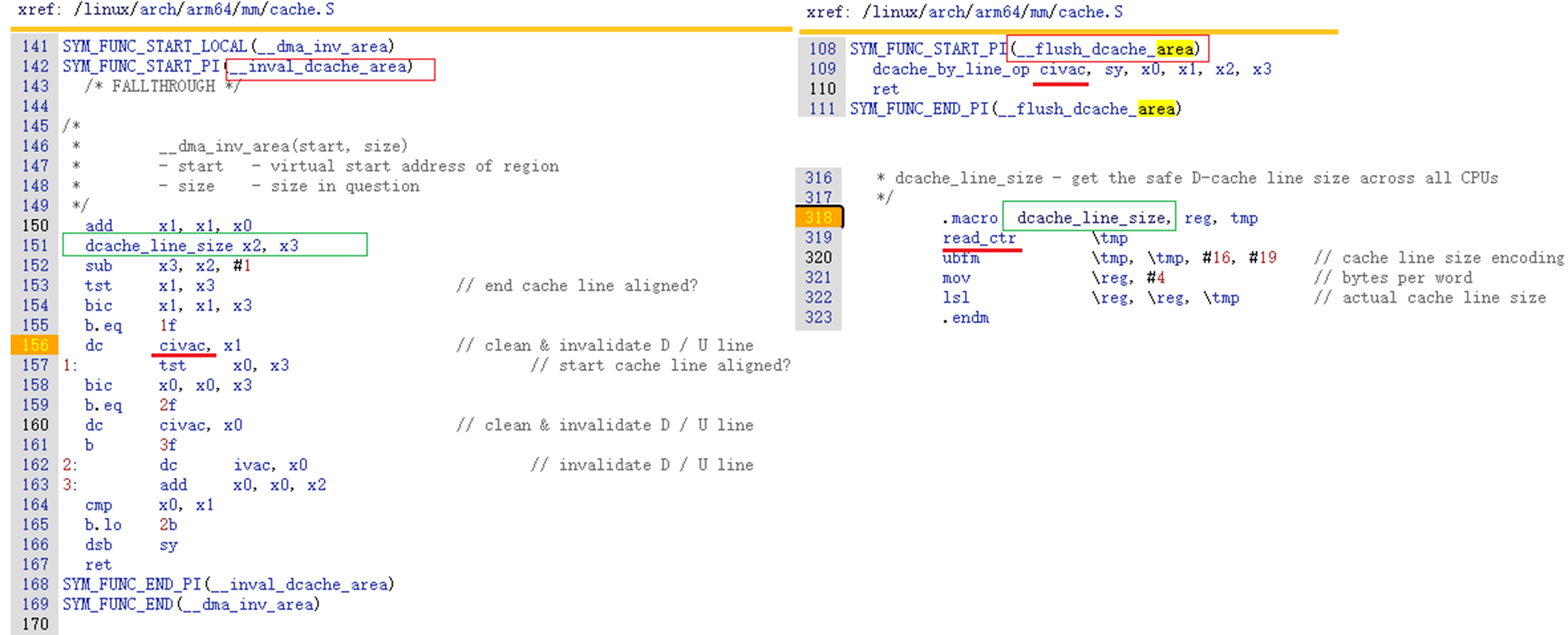Viewport: 1568px width, 635px height.
Task: Click ivac operand on line 162
Action: 252,465
